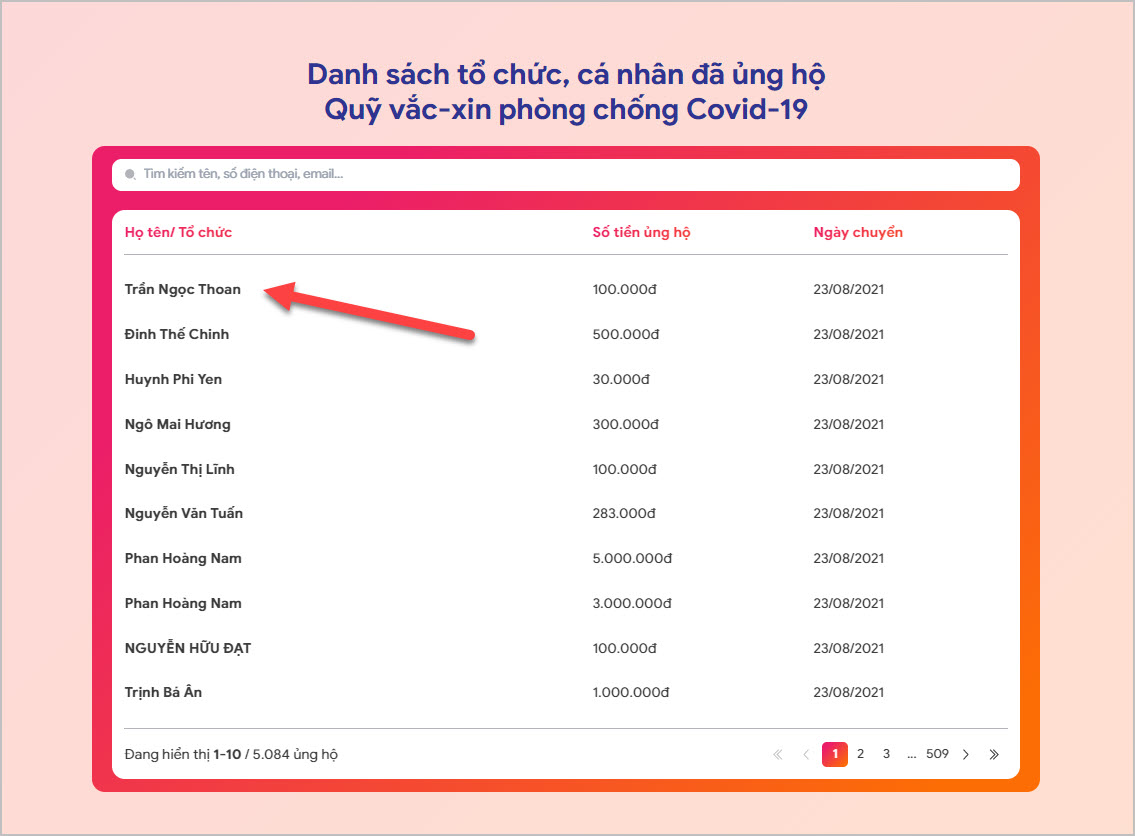Click the heading 'Danh sách tổ chức, cá nhân đã ủng hộ'
Viewport: 1135px width, 836px height.
[x=566, y=75]
